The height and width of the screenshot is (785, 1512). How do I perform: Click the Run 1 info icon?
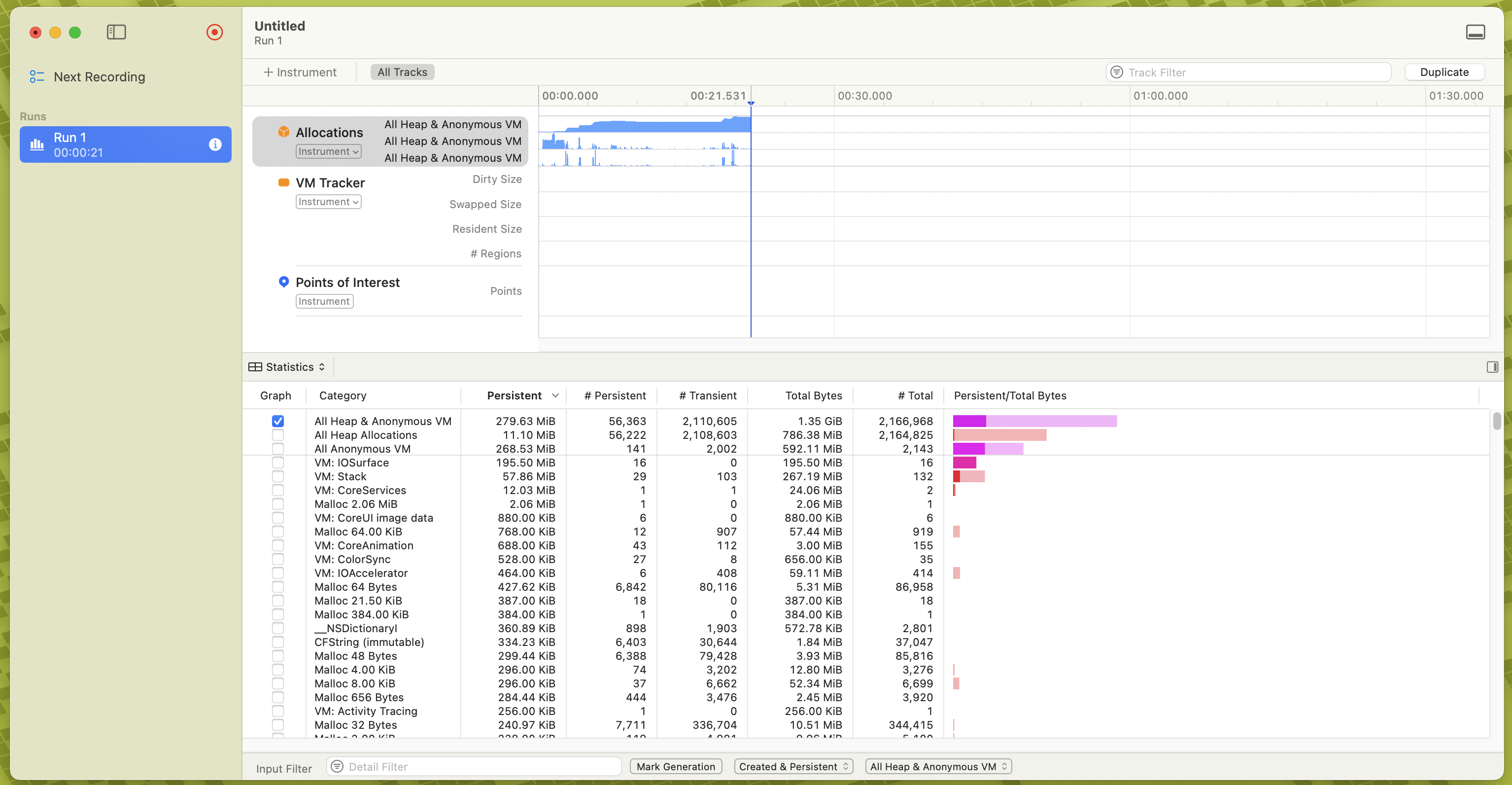(x=215, y=144)
